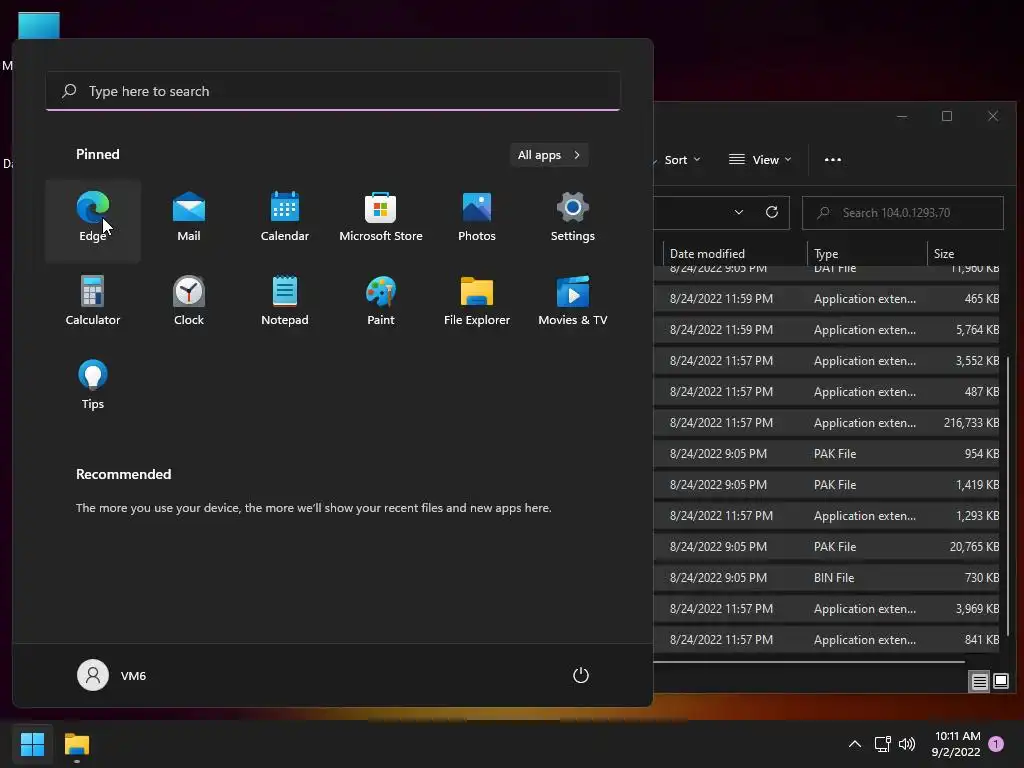Sort by the Size column header
This screenshot has height=768, width=1024.
[964, 253]
